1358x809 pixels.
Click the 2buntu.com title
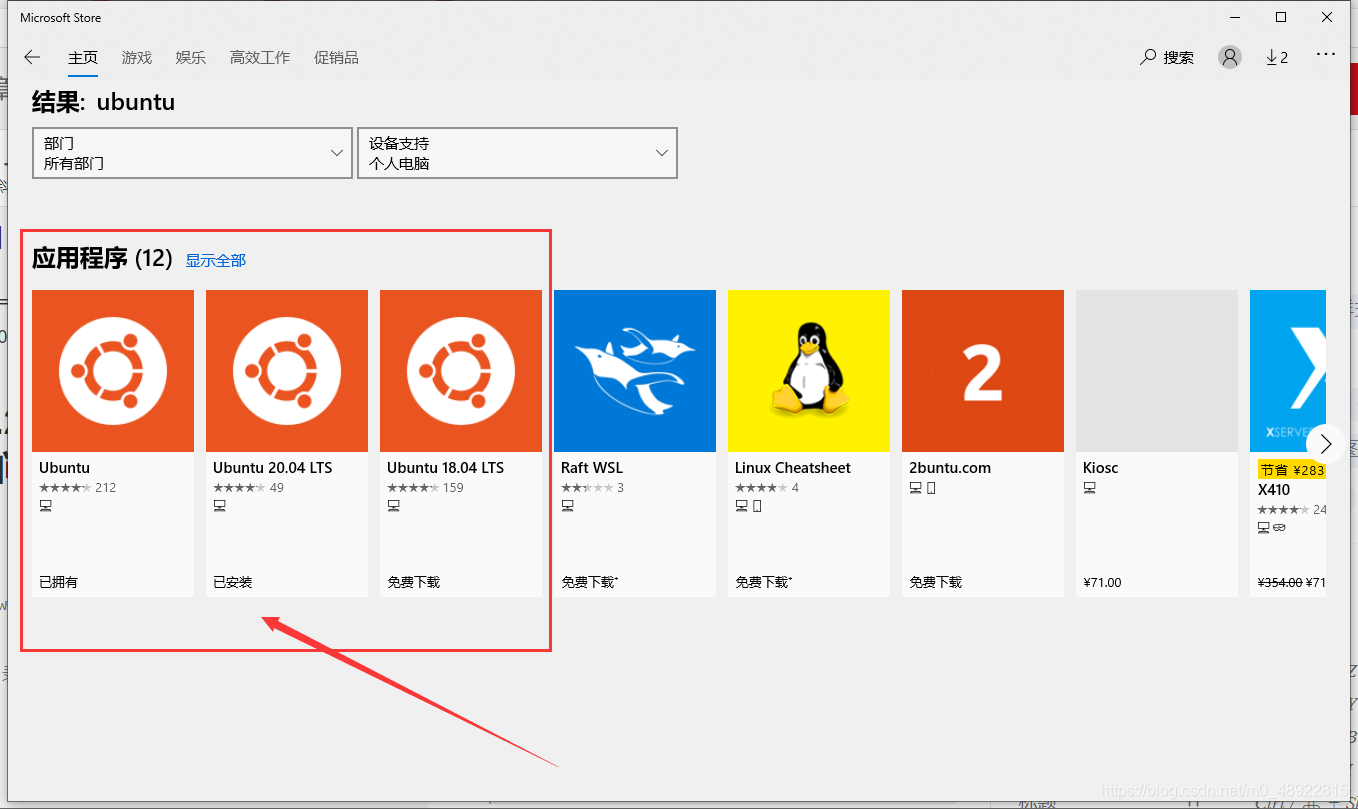(x=950, y=468)
